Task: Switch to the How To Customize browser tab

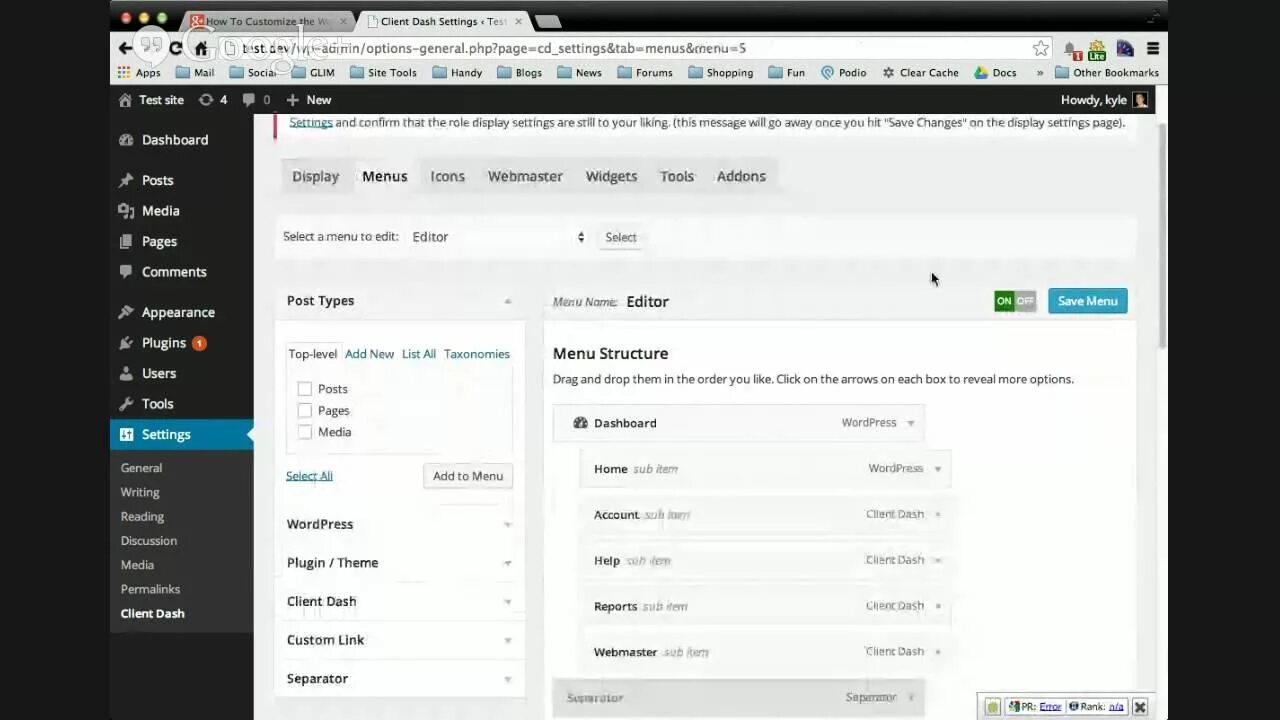Action: coord(270,21)
